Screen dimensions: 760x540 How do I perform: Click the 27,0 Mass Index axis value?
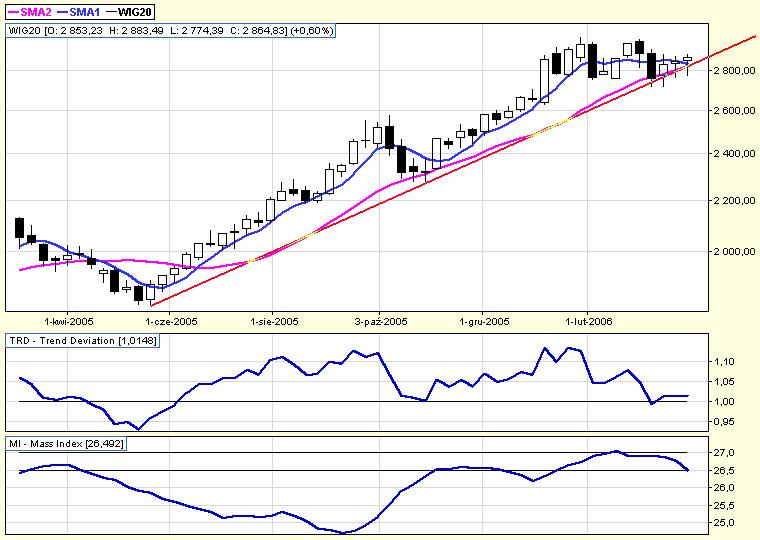point(724,452)
